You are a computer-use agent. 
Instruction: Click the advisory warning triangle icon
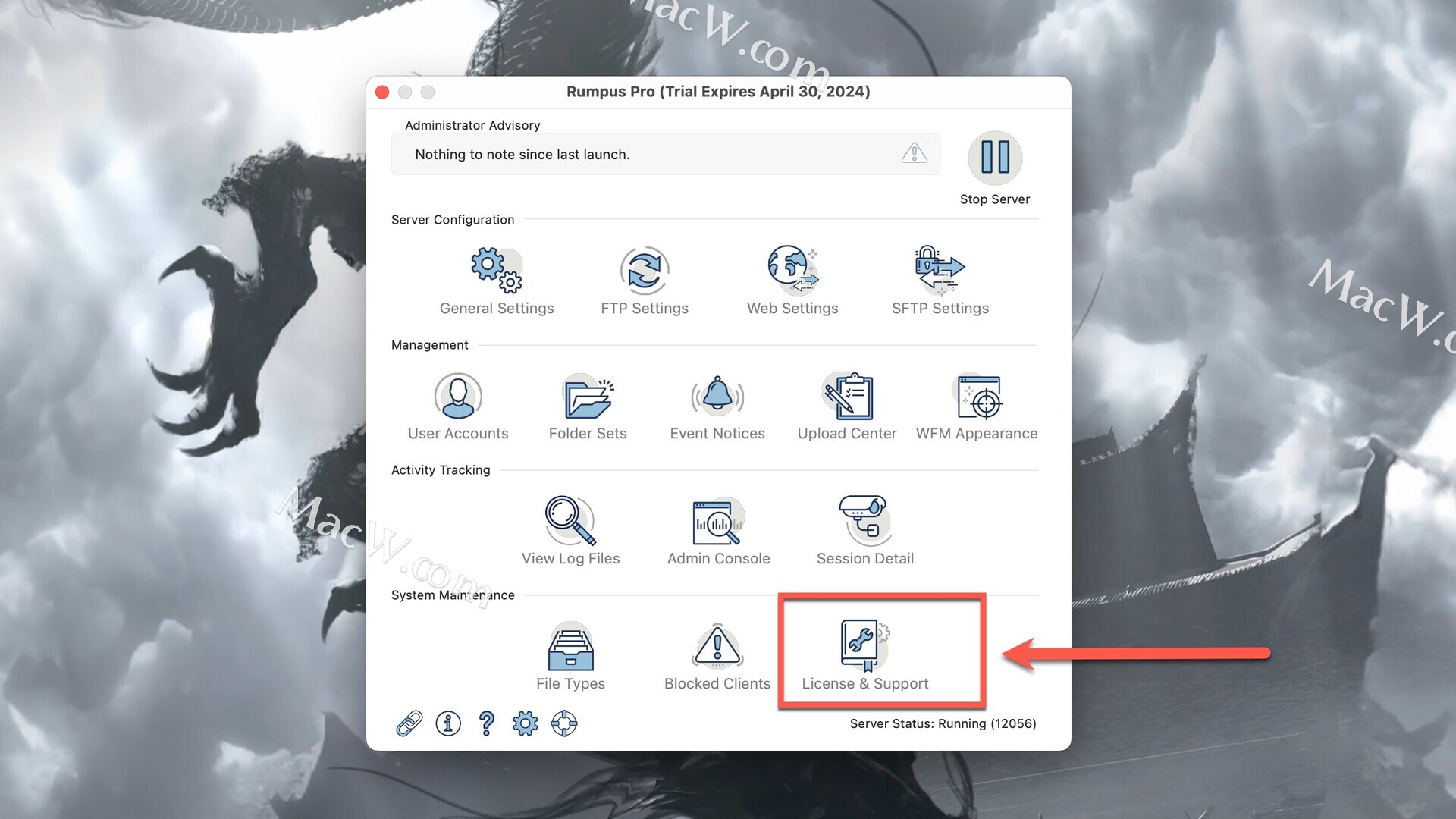915,153
